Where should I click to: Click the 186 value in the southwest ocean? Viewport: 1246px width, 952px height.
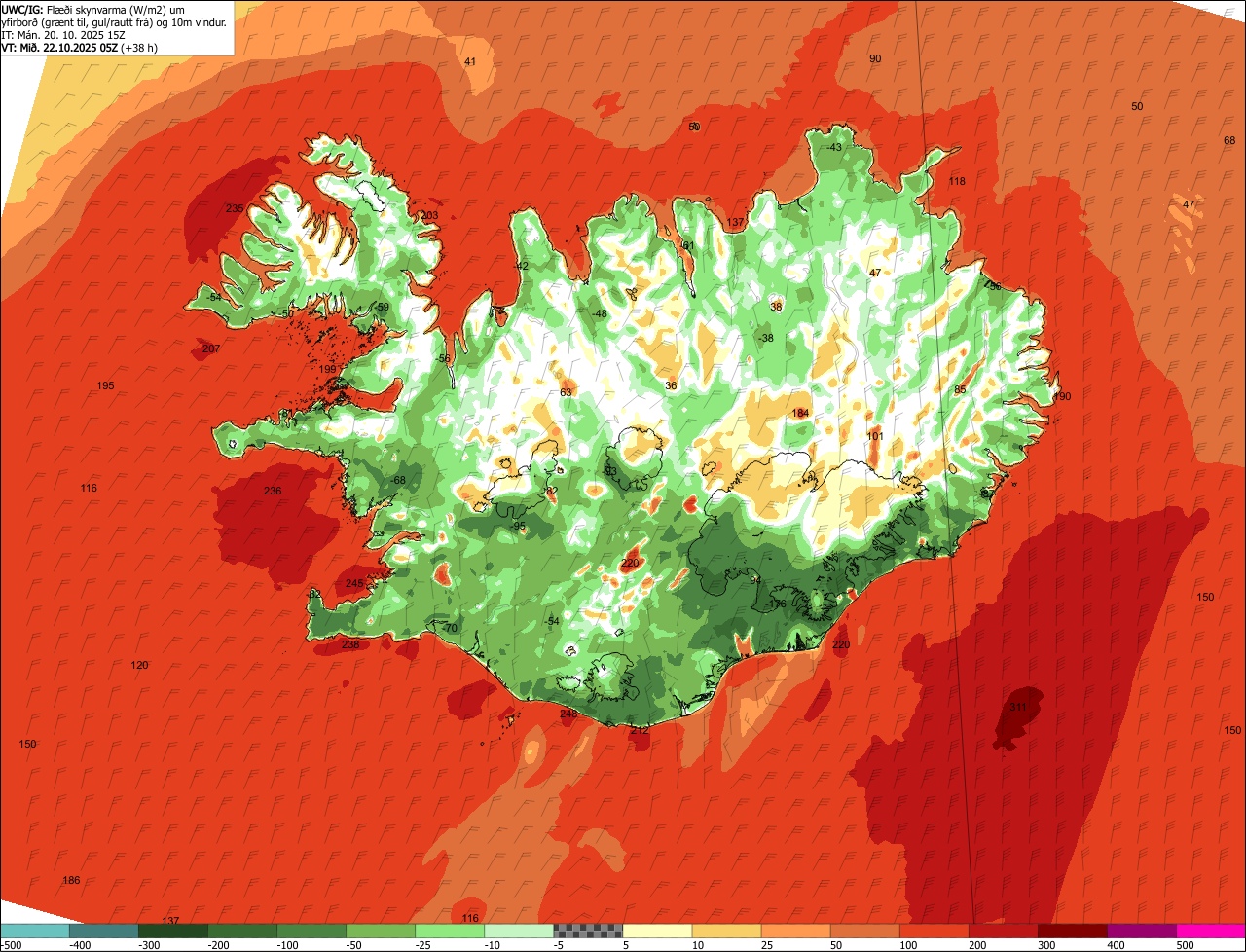tap(71, 880)
